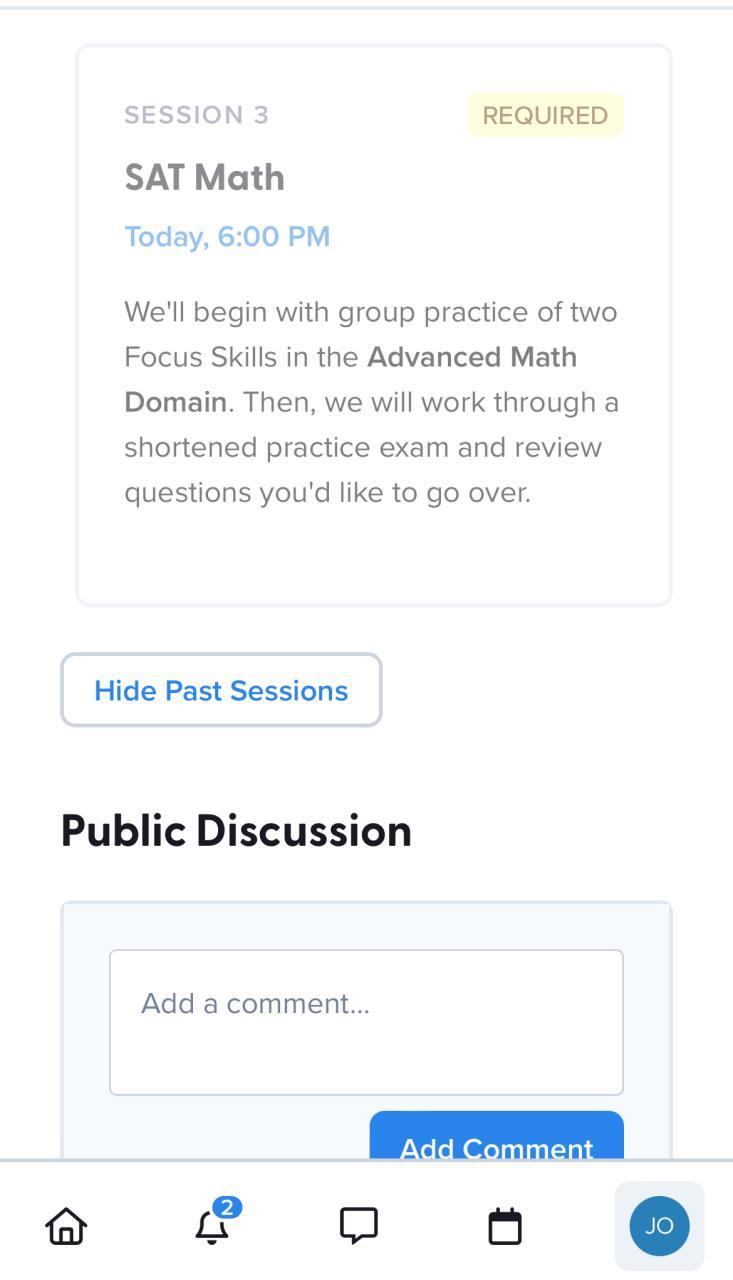Click the SESSION 3 label
Viewport: 733px width, 1280px height.
197,115
